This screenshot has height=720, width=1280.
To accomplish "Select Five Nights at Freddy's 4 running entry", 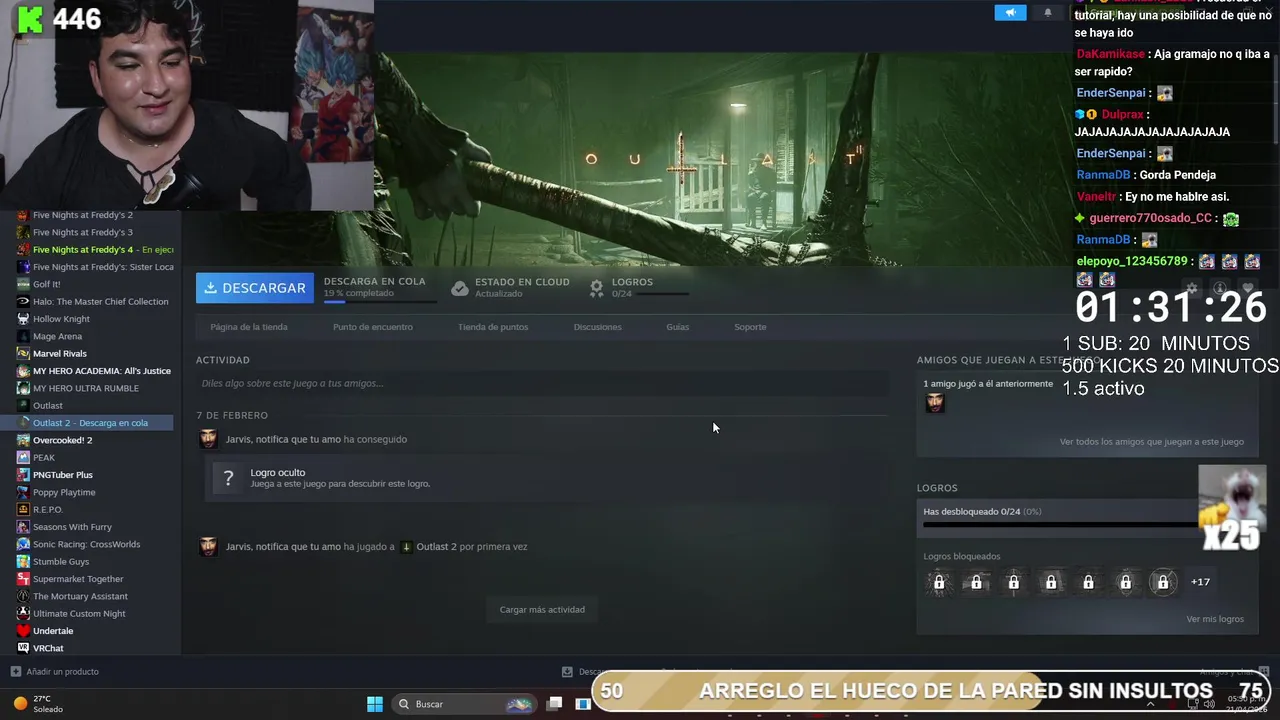I will 95,249.
